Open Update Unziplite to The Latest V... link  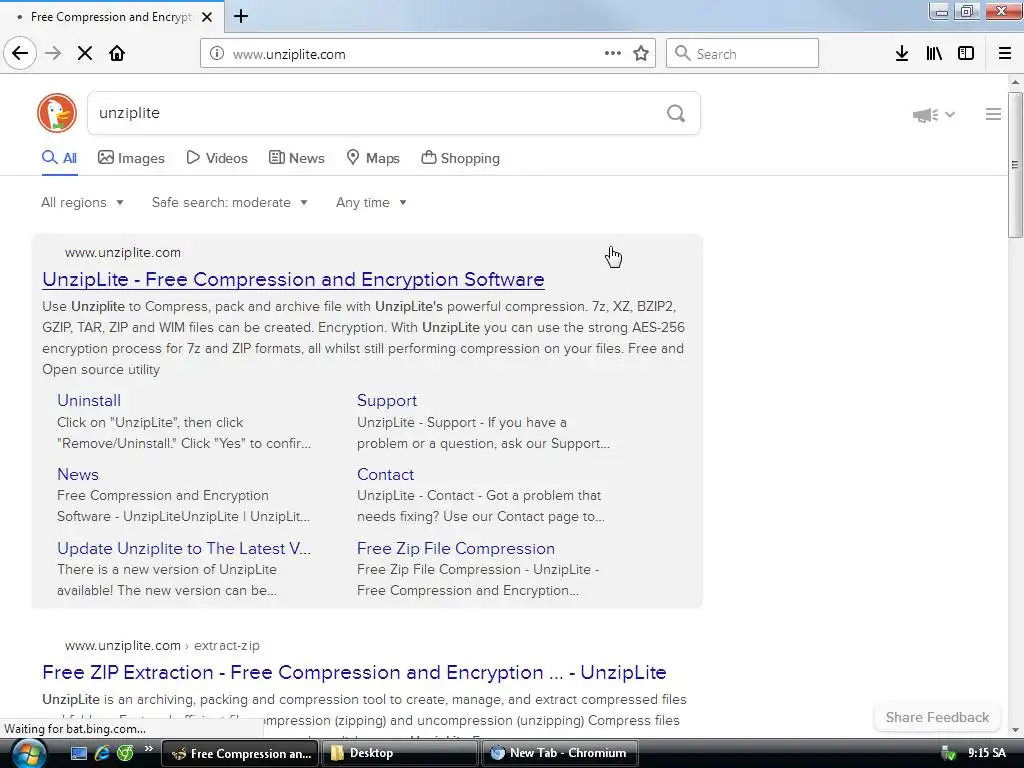(x=184, y=549)
